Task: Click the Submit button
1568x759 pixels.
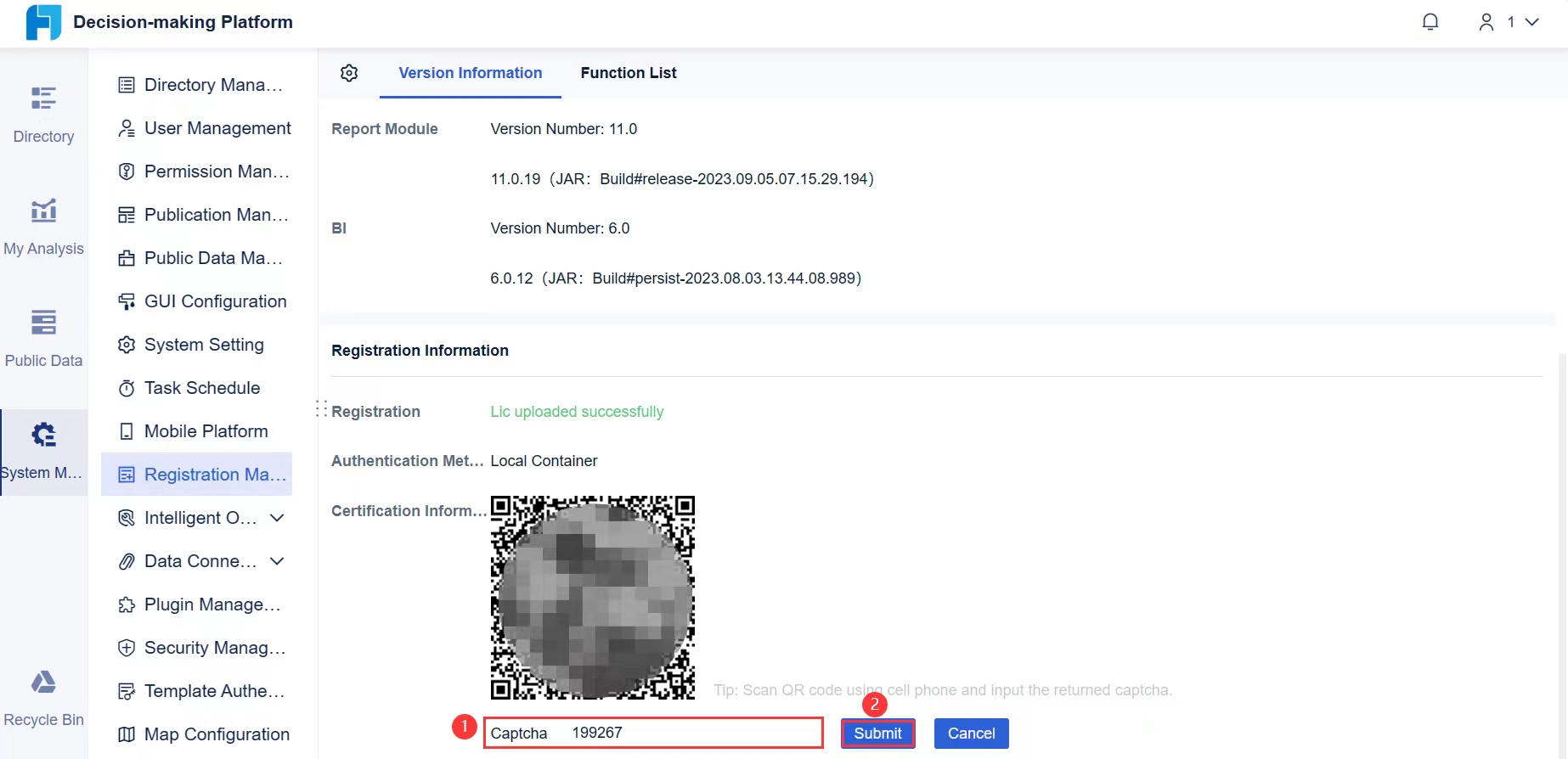Action: pyautogui.click(x=878, y=734)
